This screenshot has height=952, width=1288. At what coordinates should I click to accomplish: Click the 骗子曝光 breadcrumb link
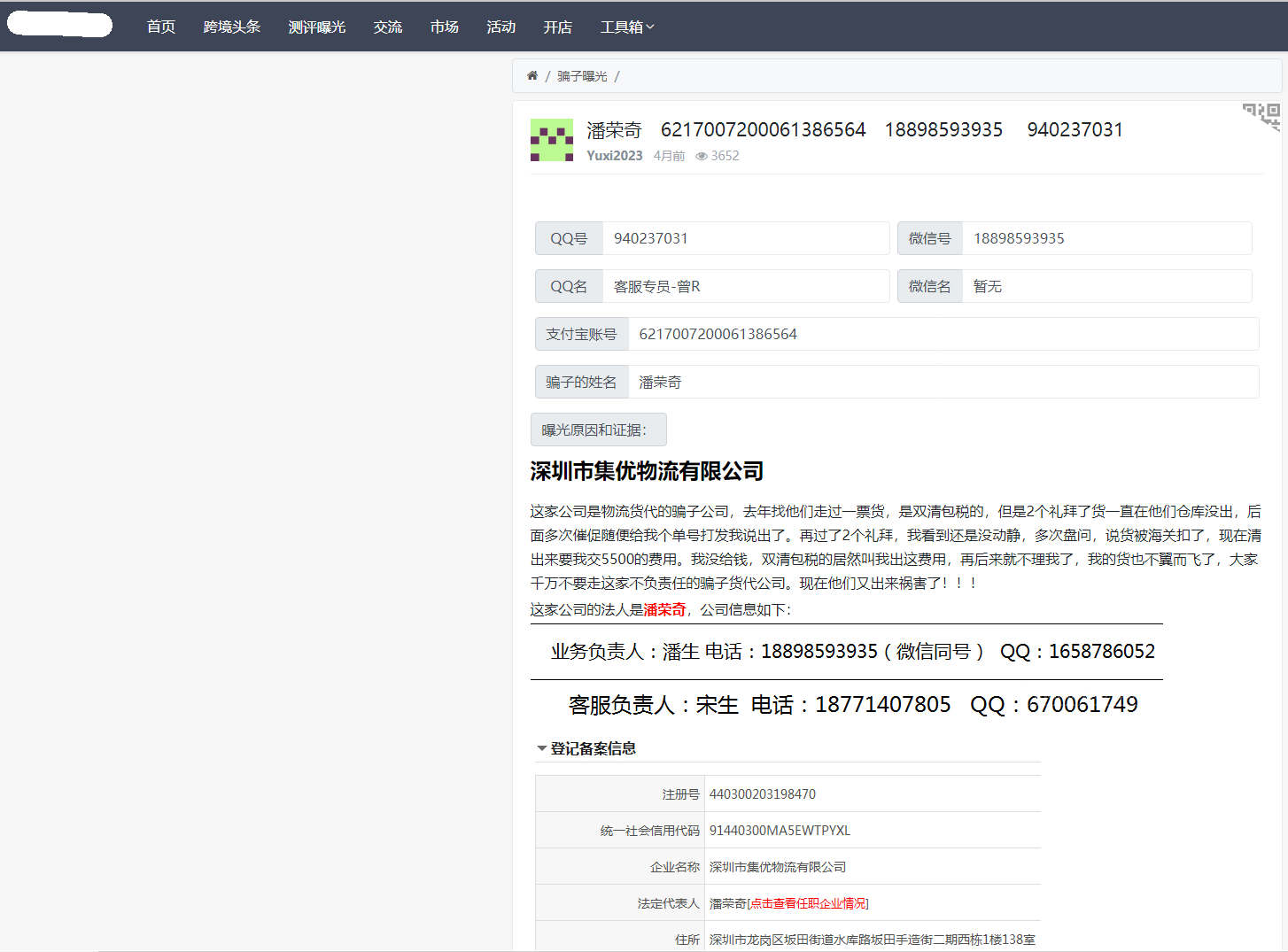coord(580,75)
